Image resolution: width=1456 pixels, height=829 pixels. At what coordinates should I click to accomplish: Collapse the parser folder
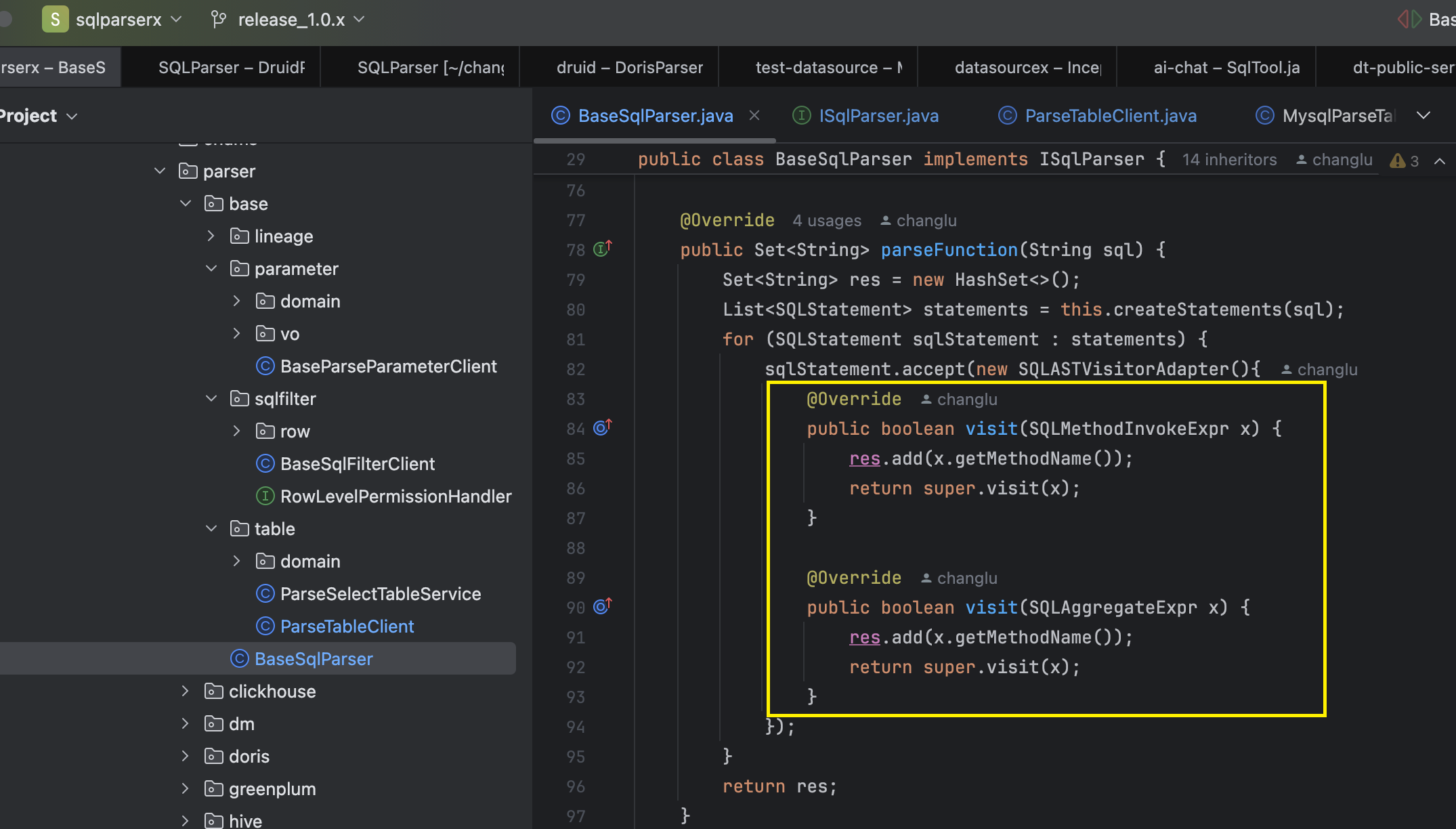pyautogui.click(x=160, y=171)
